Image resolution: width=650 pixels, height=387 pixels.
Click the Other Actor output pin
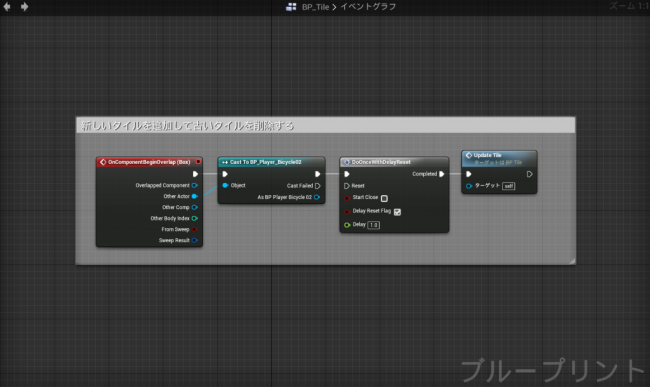pos(194,196)
